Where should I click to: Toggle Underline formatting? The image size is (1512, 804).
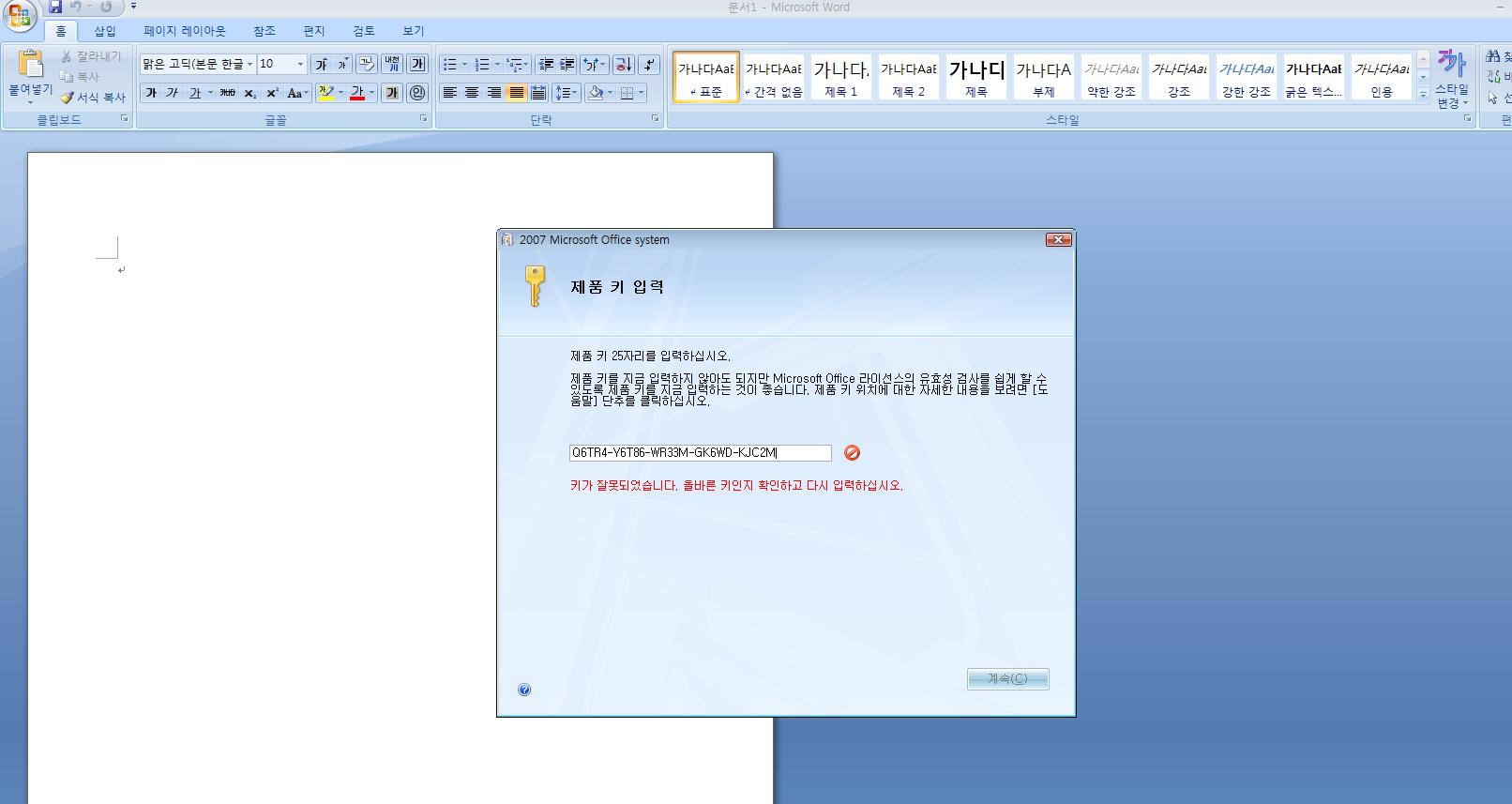point(194,93)
